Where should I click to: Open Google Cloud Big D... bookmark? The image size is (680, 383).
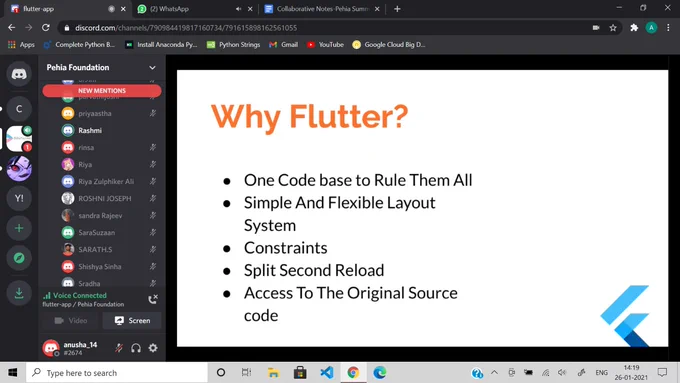click(x=389, y=45)
